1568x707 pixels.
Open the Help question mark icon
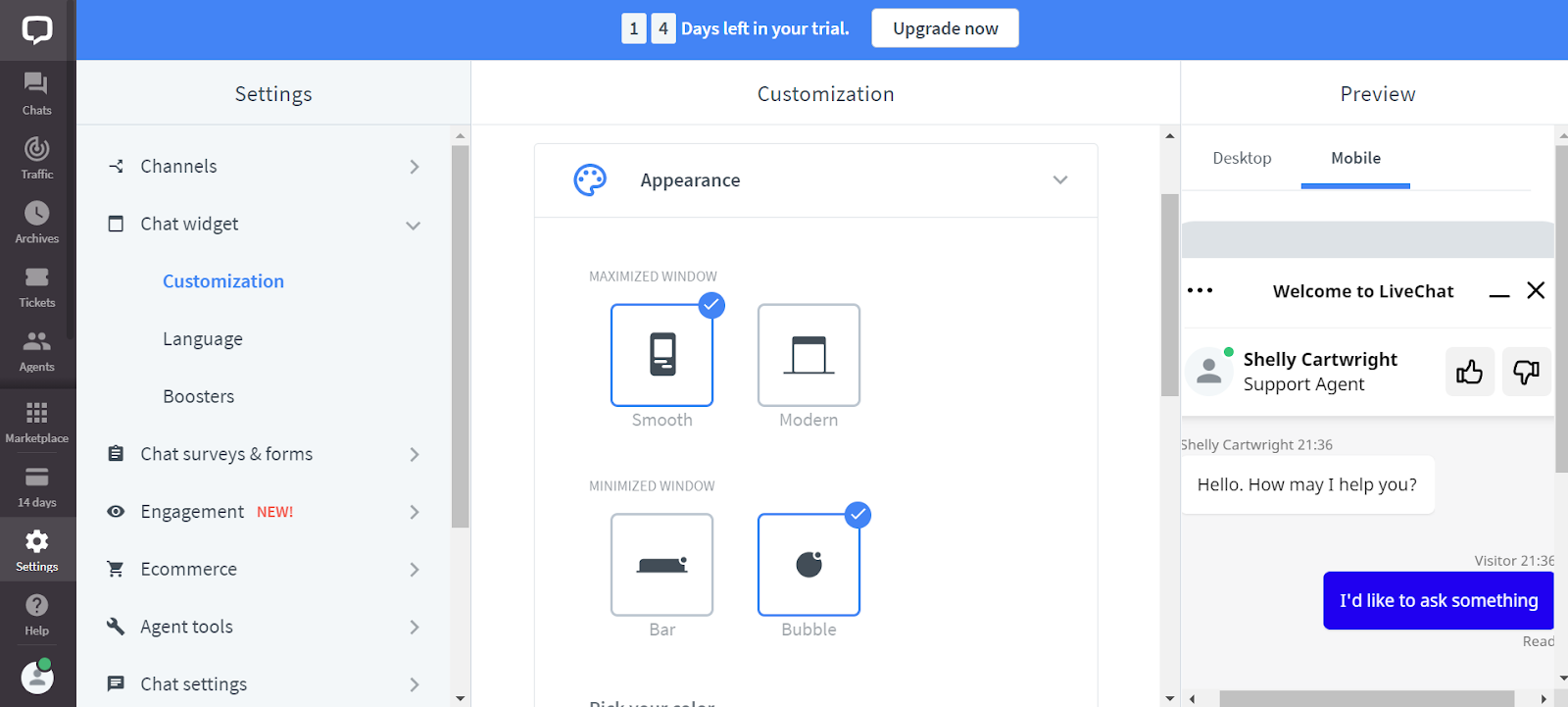[x=37, y=605]
